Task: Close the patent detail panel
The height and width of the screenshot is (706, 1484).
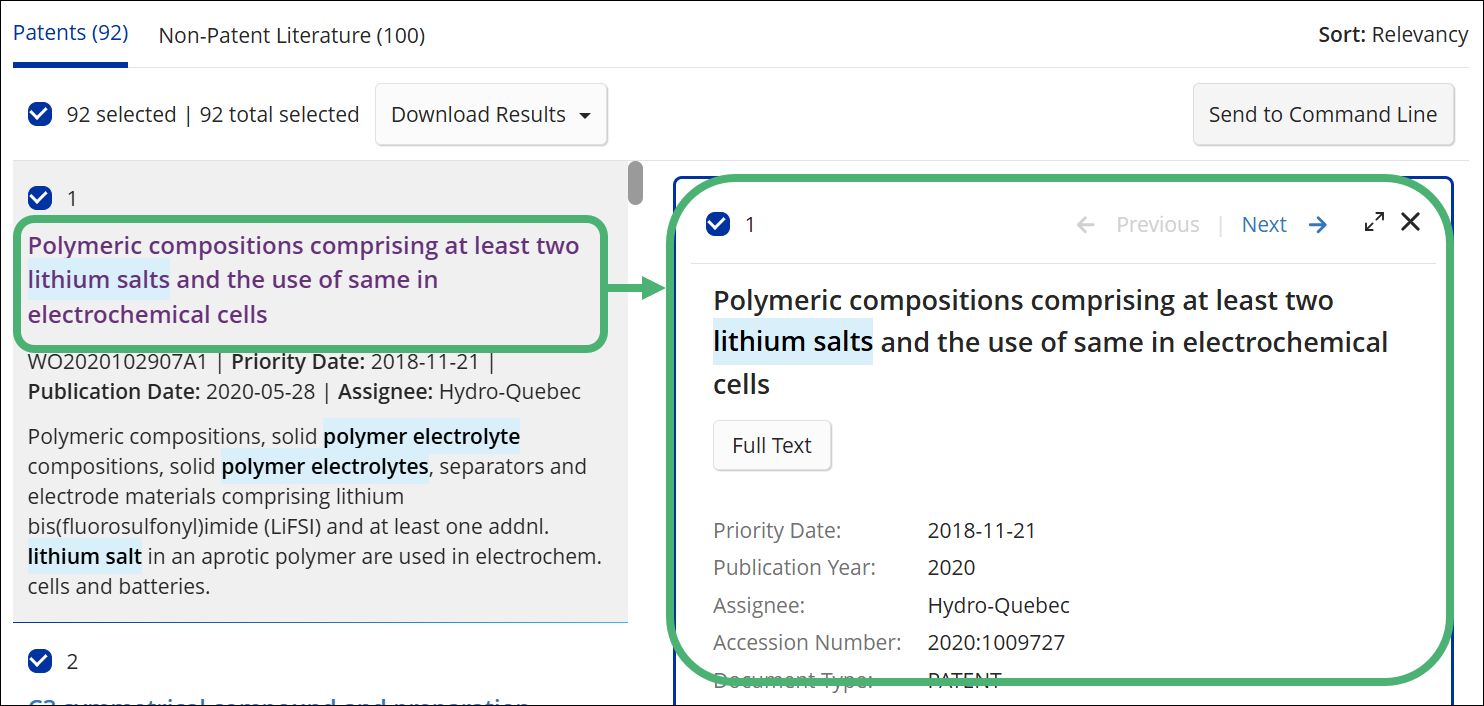Action: (1410, 222)
